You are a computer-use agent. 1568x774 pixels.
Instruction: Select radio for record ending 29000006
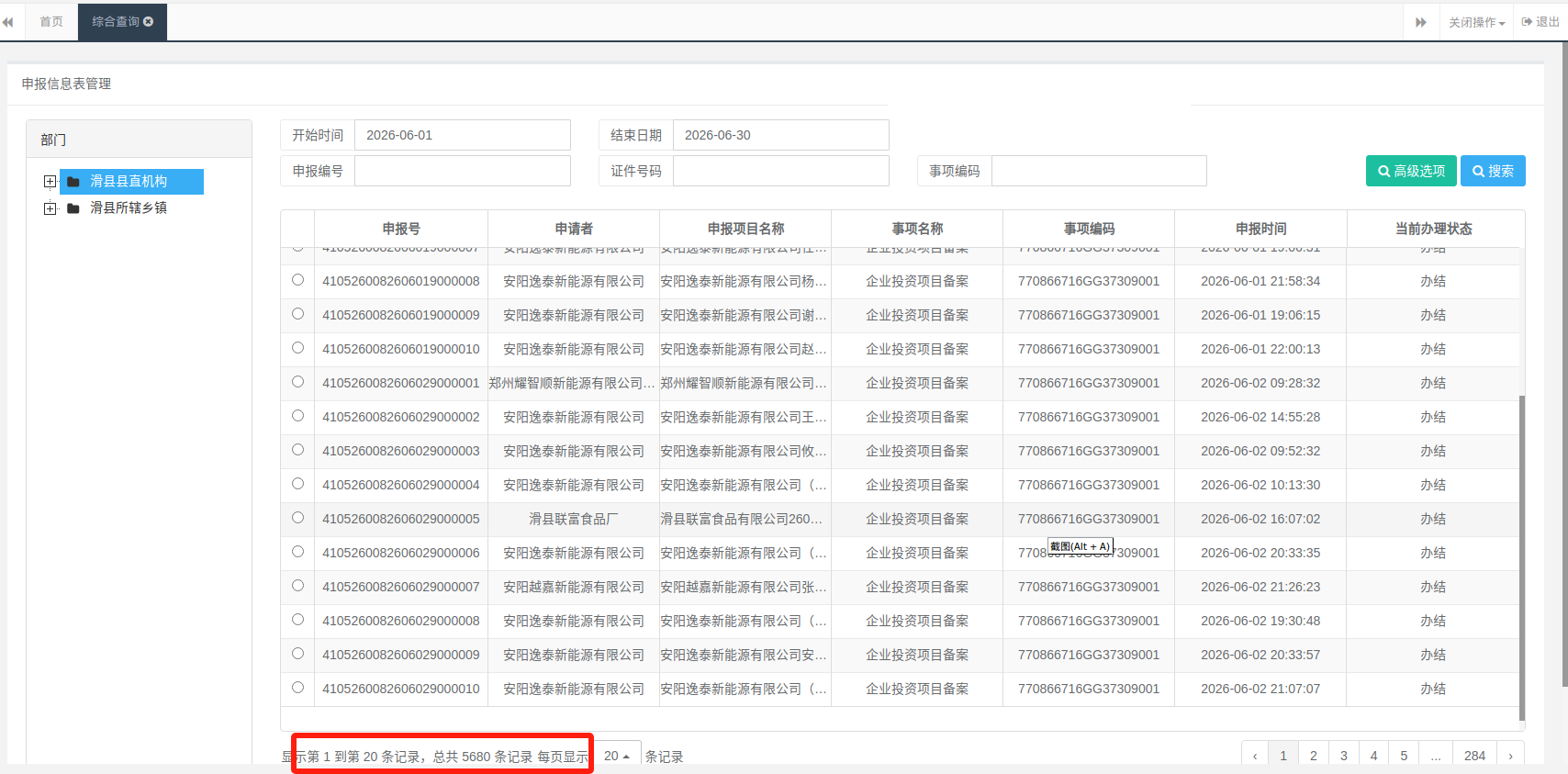297,552
